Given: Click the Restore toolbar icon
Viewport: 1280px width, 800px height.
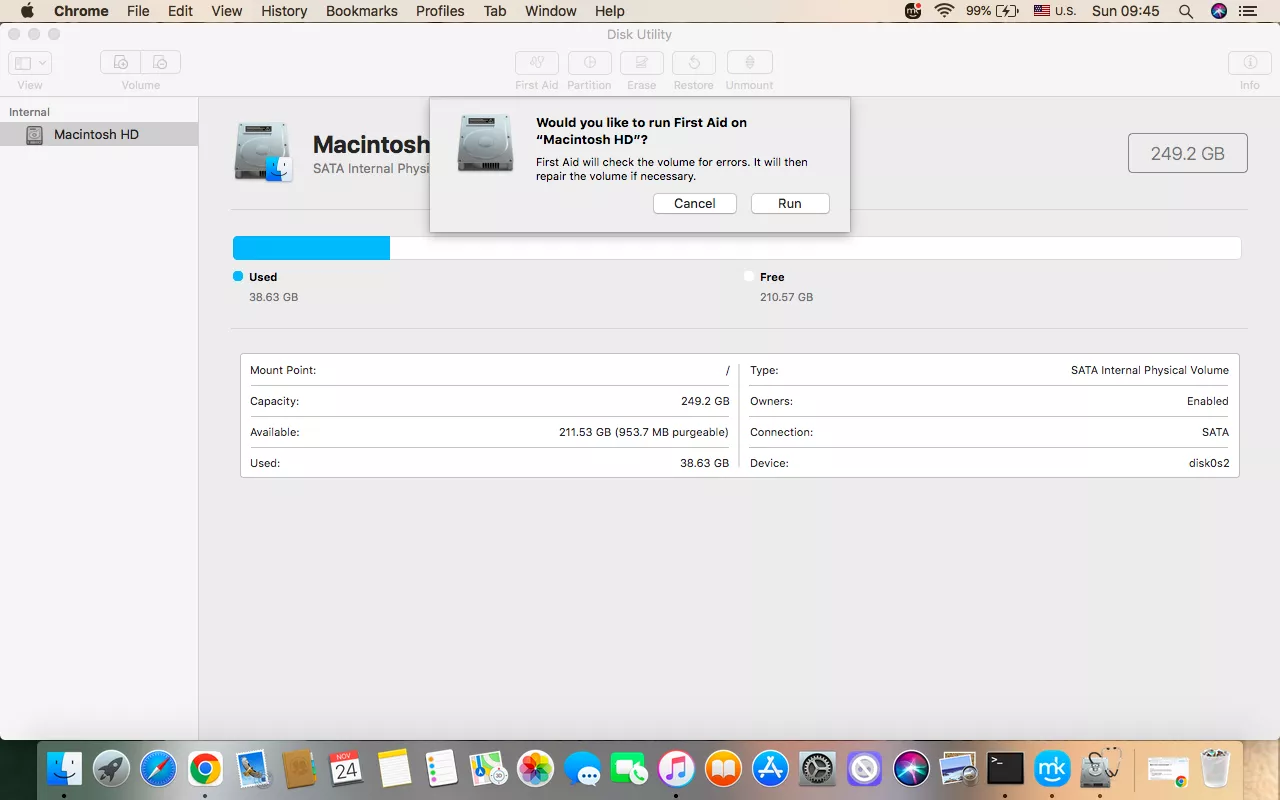Looking at the screenshot, I should [693, 62].
